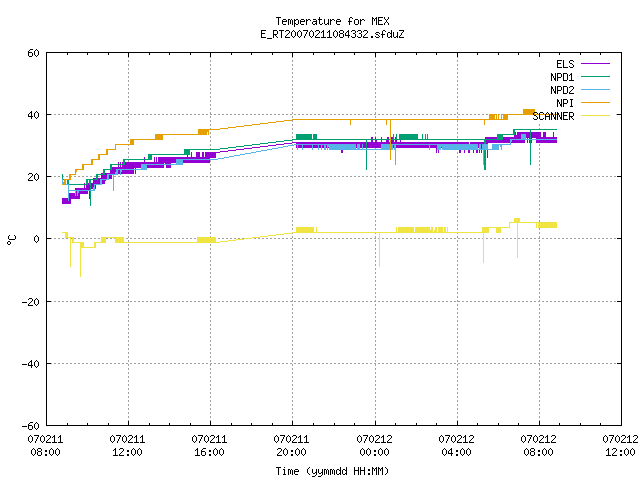Click the x-axis tick '070212 08:00'
This screenshot has width=640, height=480.
538,446
